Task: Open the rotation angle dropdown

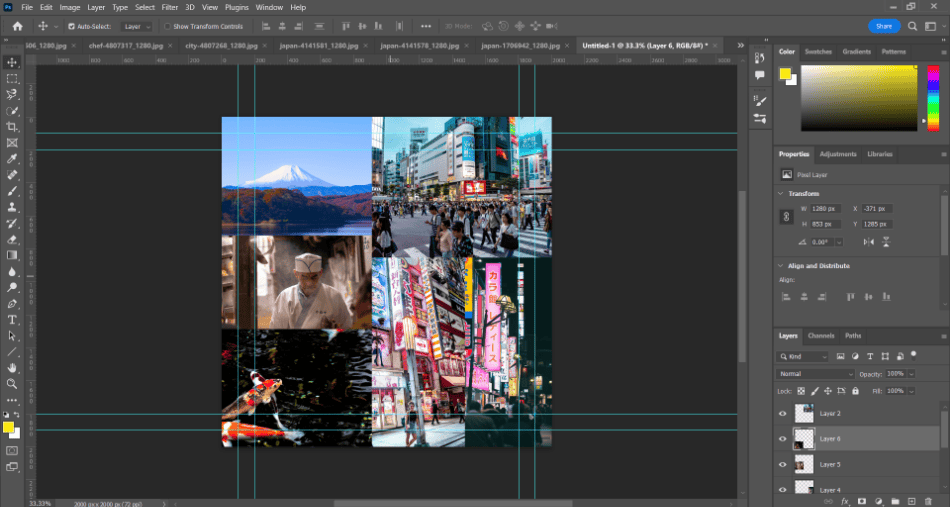Action: (x=839, y=242)
